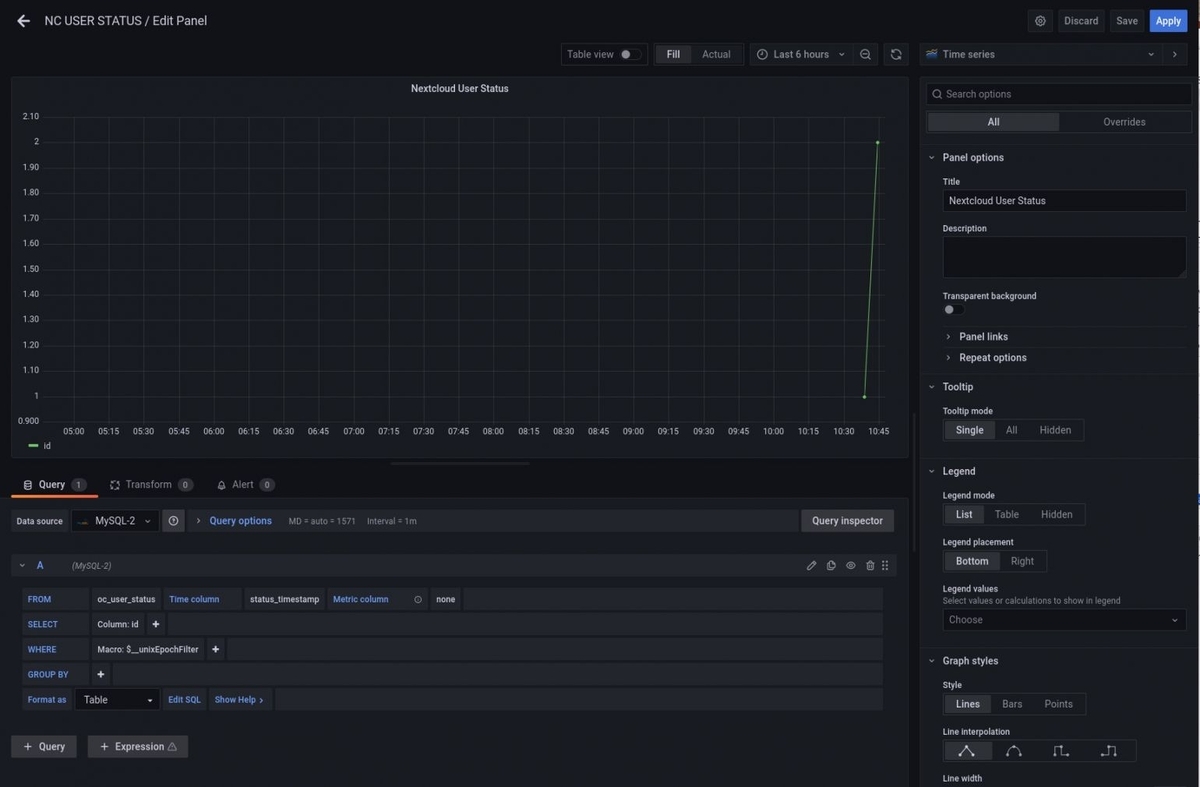Click the Apply button
Image resolution: width=1200 pixels, height=787 pixels.
tap(1167, 20)
